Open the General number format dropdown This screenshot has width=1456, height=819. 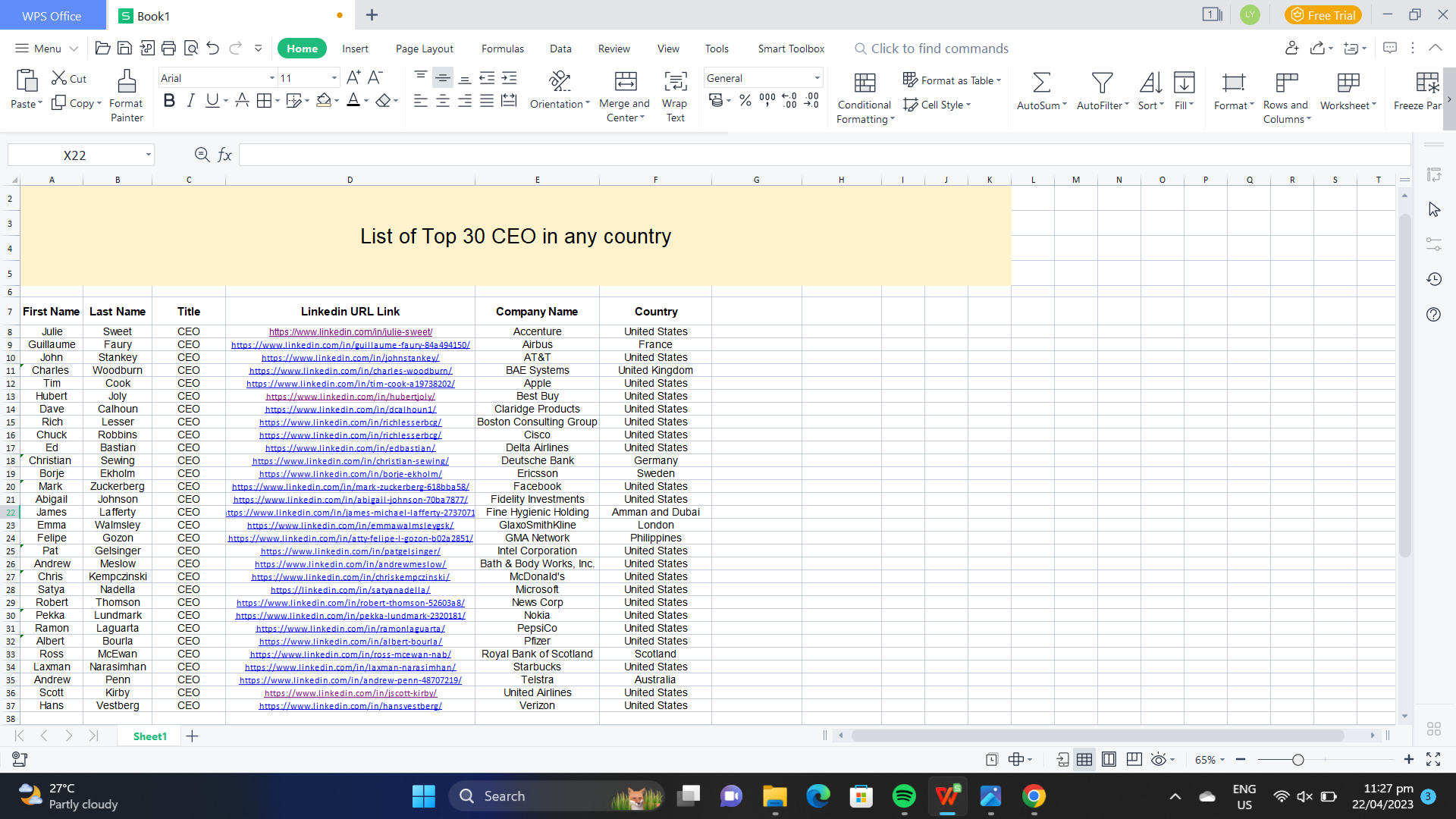817,78
